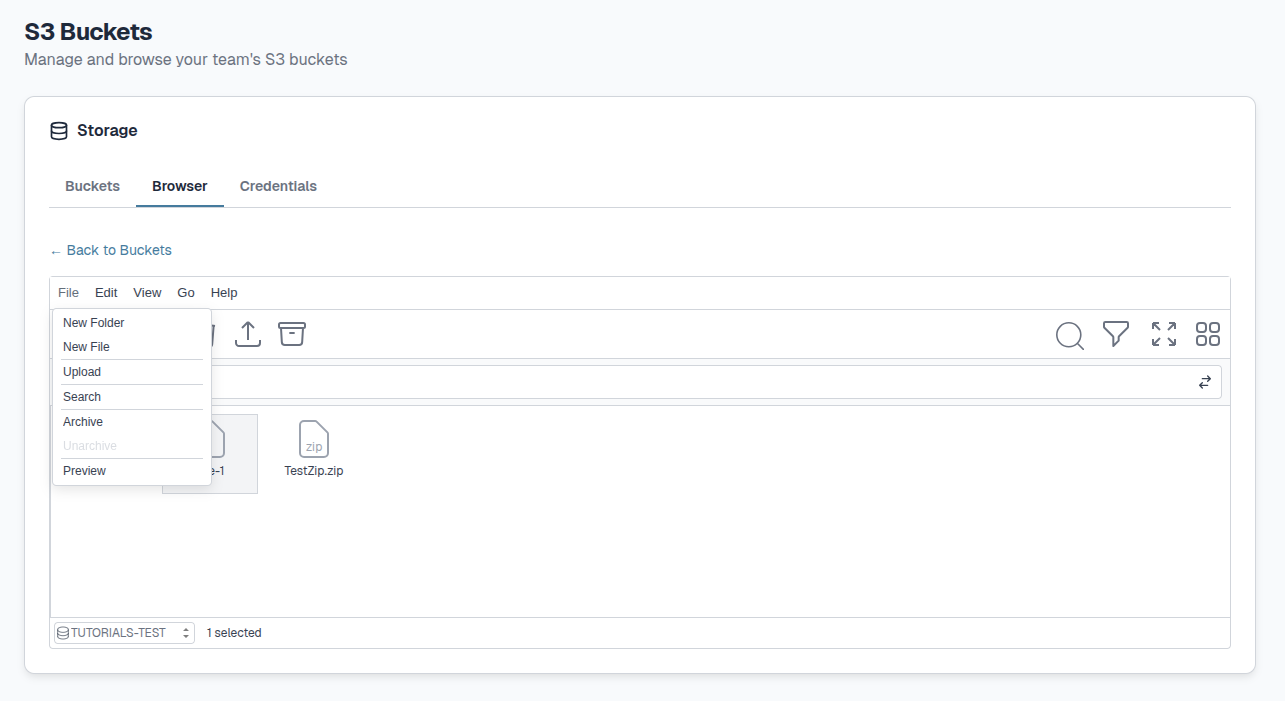Viewport: 1285px width, 701px height.
Task: Switch layout with the grid view icon
Action: 1208,334
